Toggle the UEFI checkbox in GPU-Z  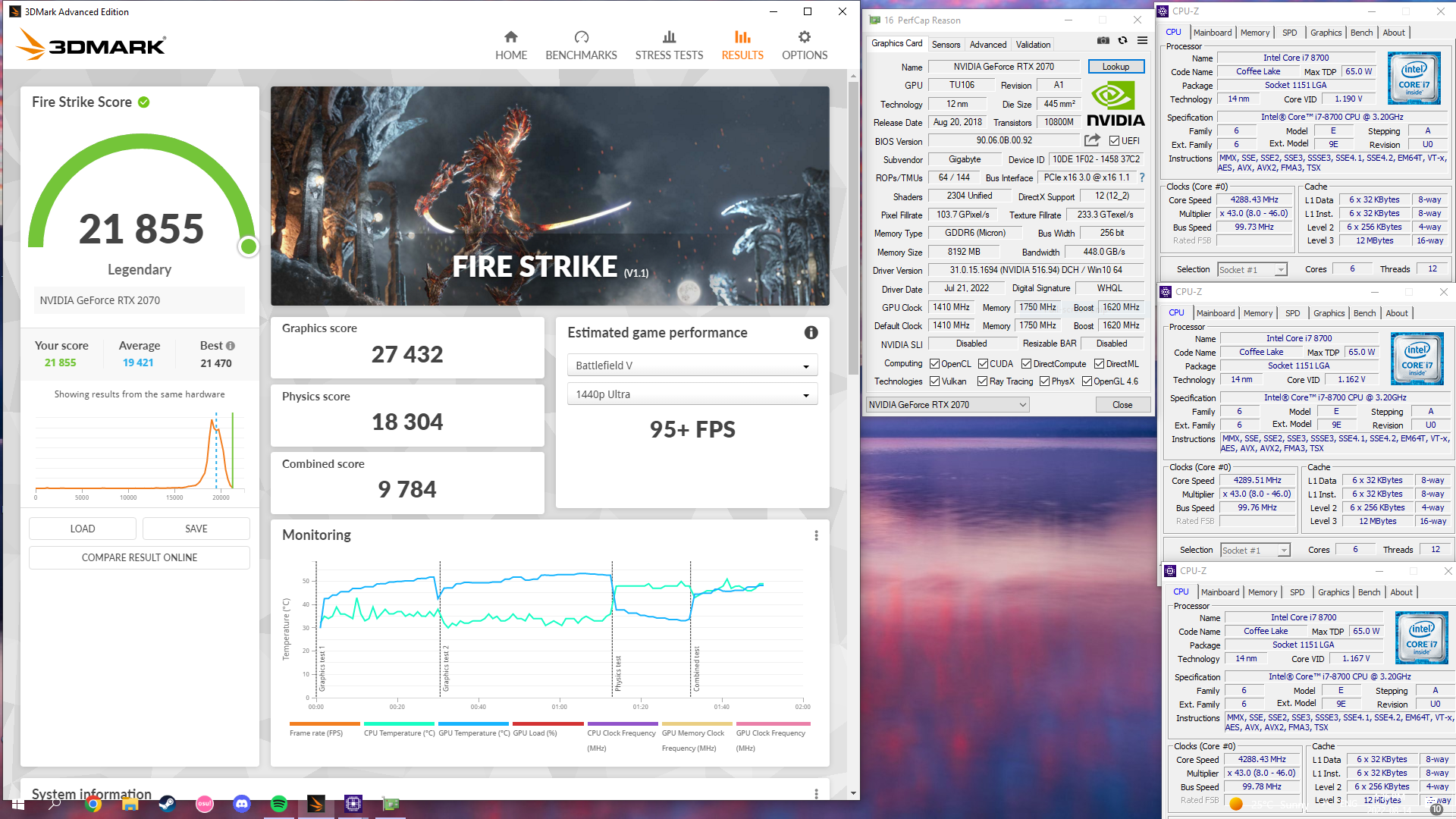click(x=1114, y=141)
